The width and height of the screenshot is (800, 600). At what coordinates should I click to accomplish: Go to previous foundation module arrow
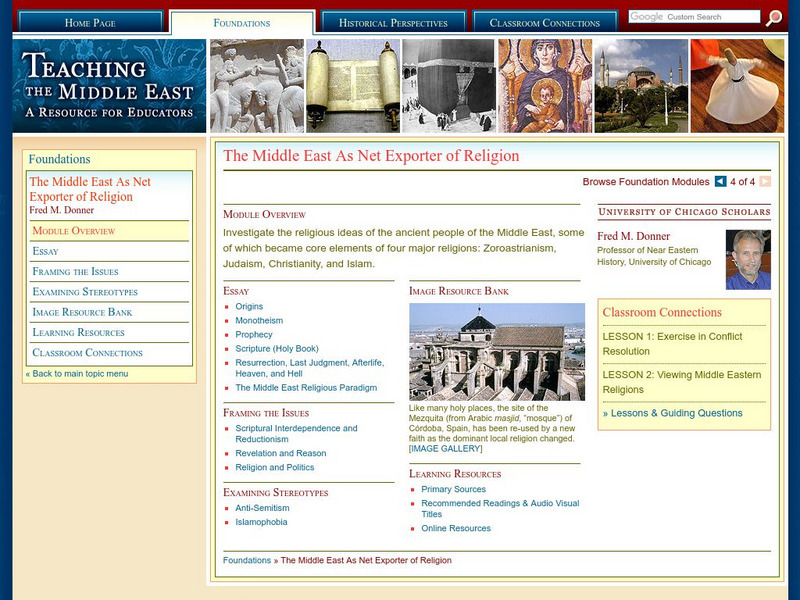720,181
